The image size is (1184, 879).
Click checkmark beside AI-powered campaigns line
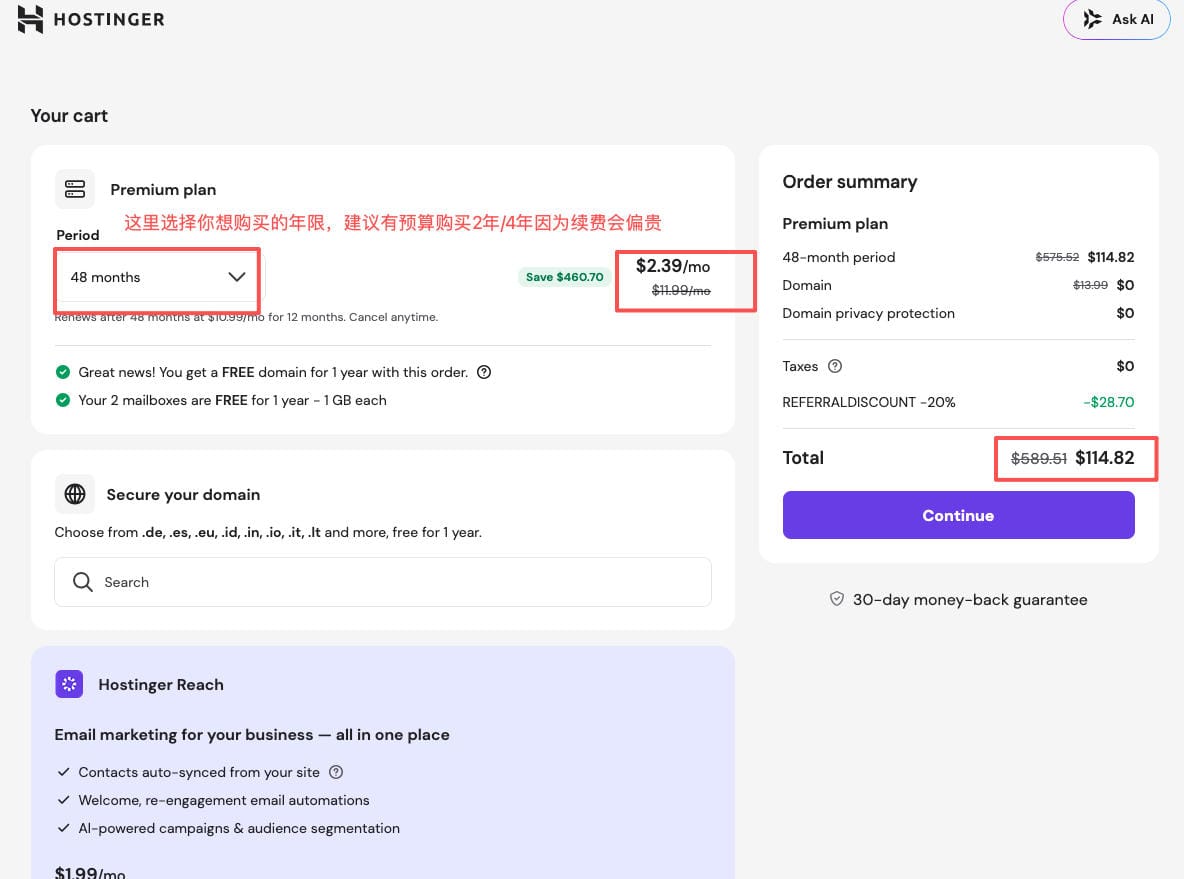point(63,828)
